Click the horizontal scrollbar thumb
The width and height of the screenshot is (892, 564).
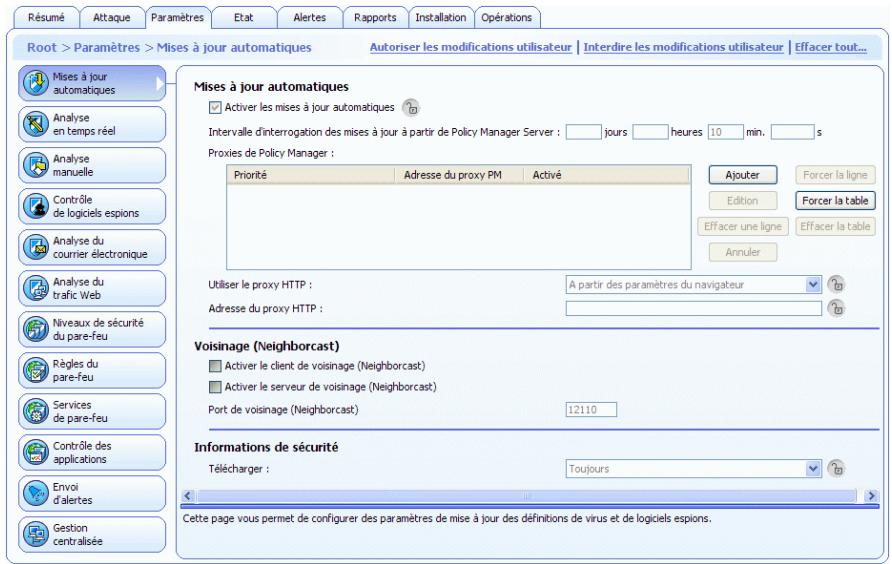527,496
